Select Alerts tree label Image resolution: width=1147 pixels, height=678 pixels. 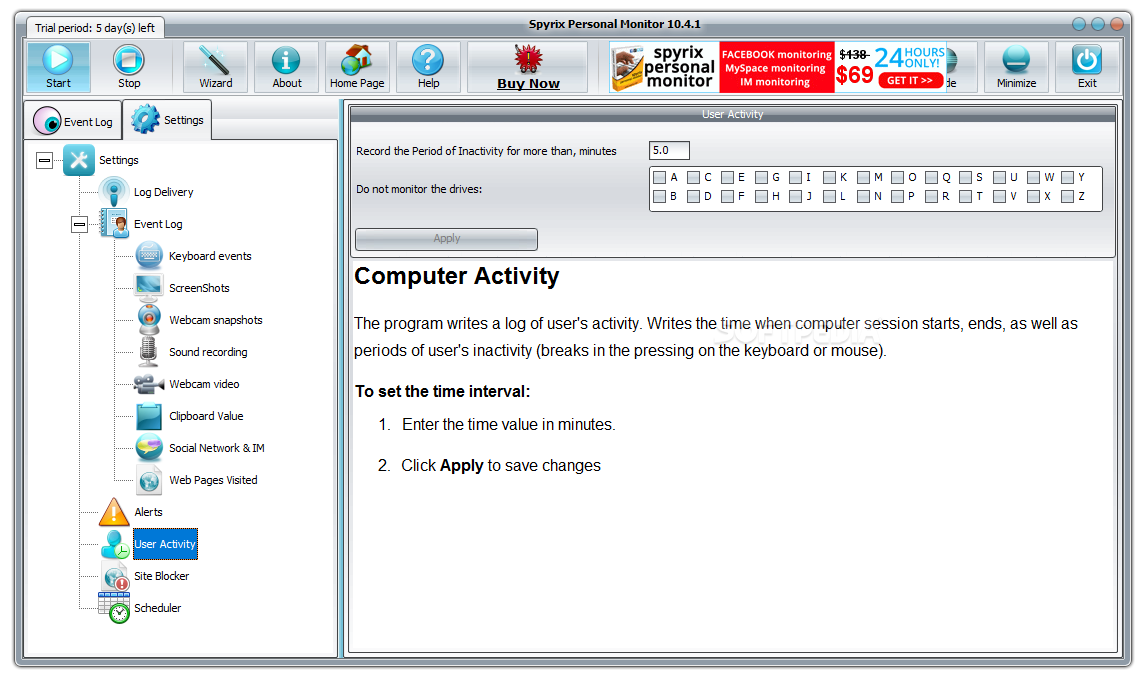point(148,513)
